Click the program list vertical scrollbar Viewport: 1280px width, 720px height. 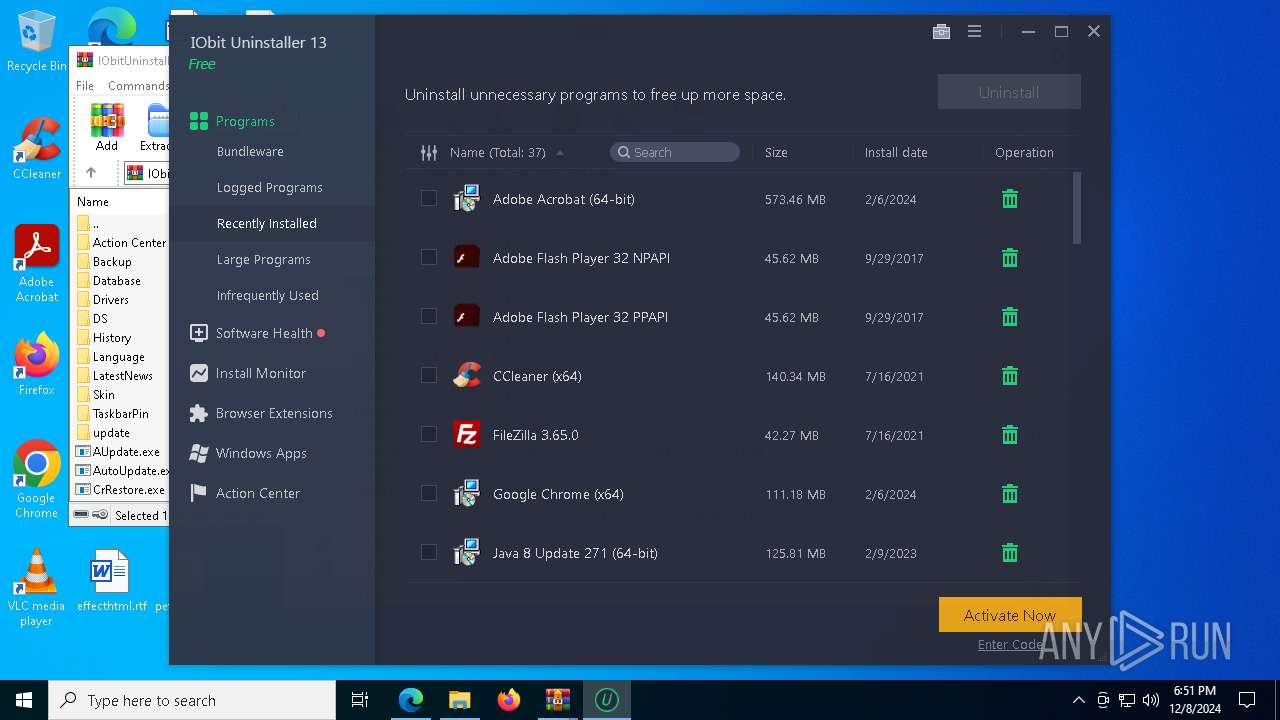pos(1077,208)
